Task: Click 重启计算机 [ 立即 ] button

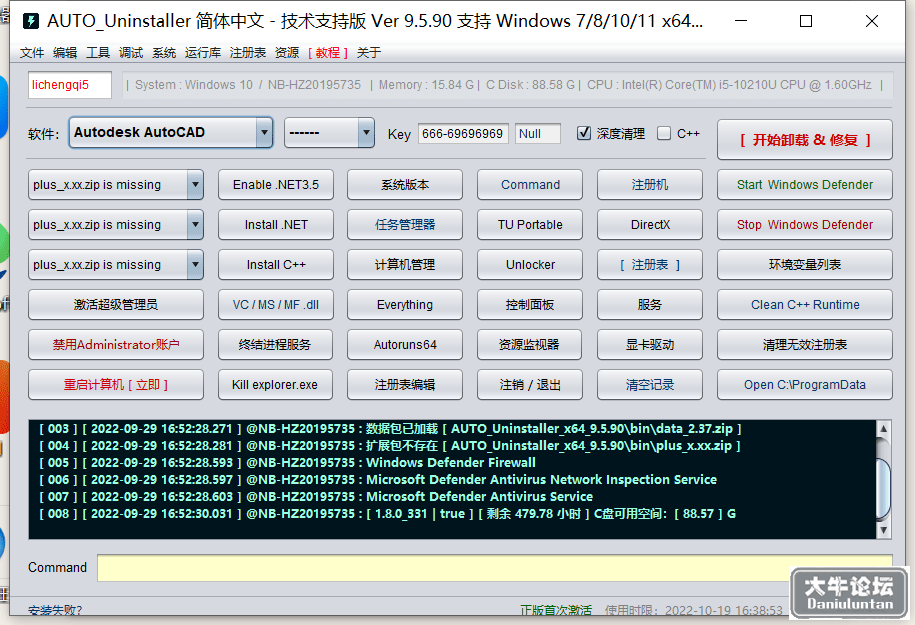Action: click(116, 385)
